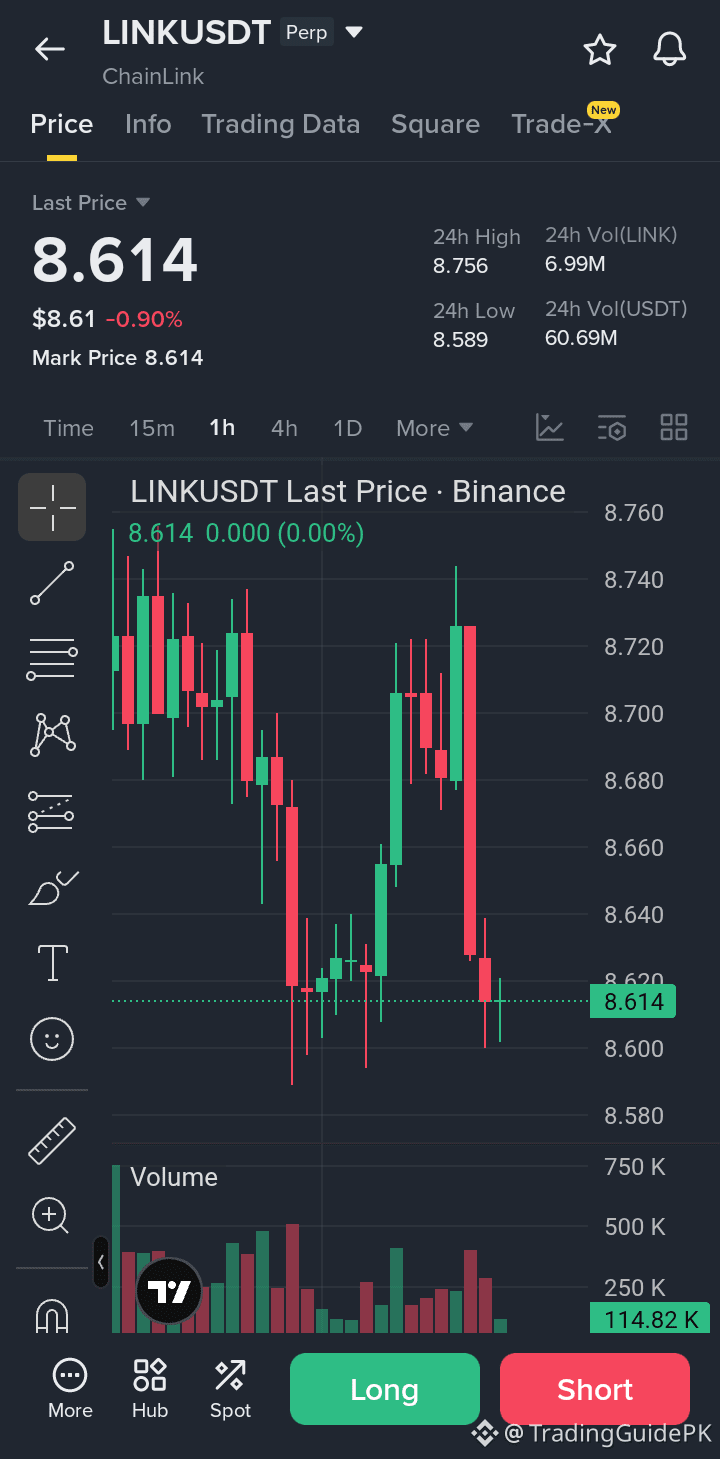Select the 1D chart interval
Screen dimensions: 720x1459
point(347,428)
